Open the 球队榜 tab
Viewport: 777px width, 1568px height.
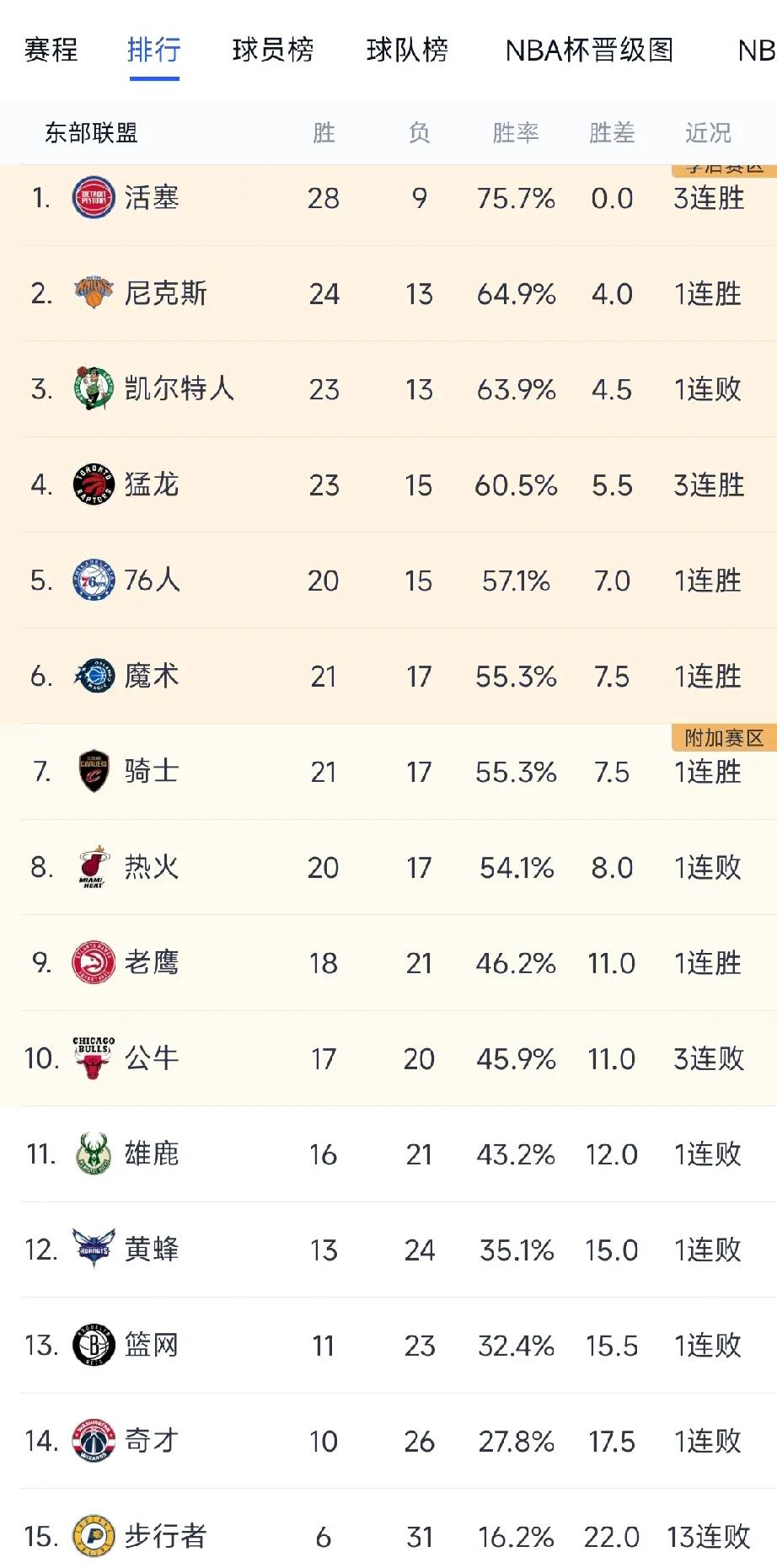tap(407, 51)
